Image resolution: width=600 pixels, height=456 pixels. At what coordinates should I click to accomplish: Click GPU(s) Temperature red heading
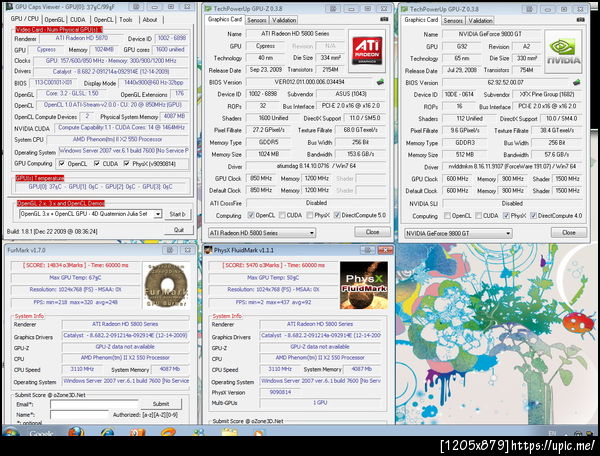[40, 178]
